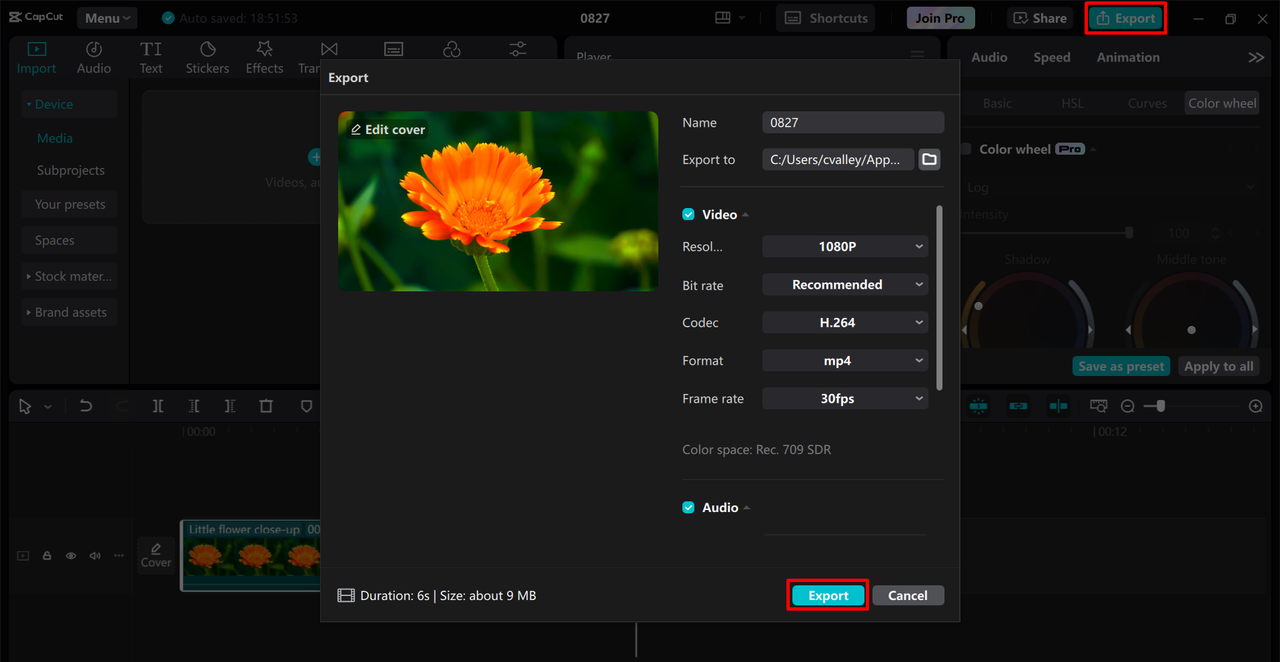The height and width of the screenshot is (662, 1280).
Task: Click the Export button in Export dialog
Action: (828, 596)
